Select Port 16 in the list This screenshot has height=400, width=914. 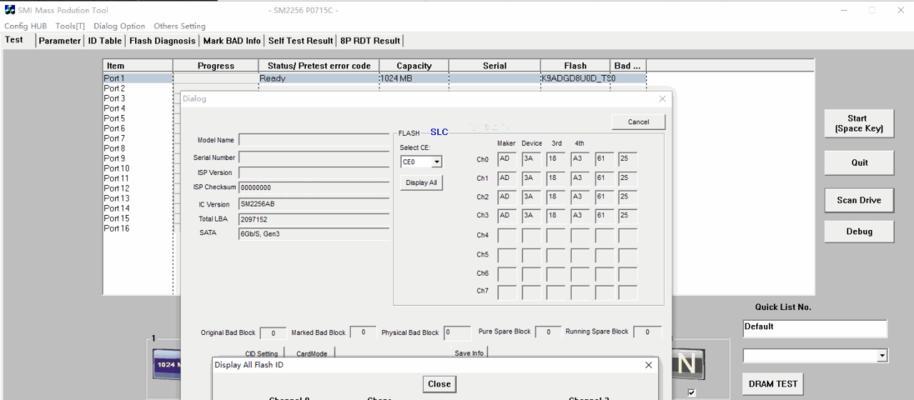coord(117,229)
